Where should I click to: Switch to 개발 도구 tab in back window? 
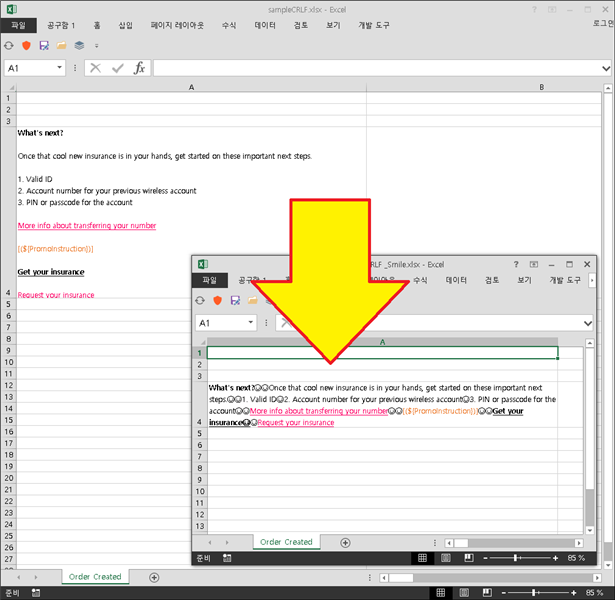pos(374,25)
